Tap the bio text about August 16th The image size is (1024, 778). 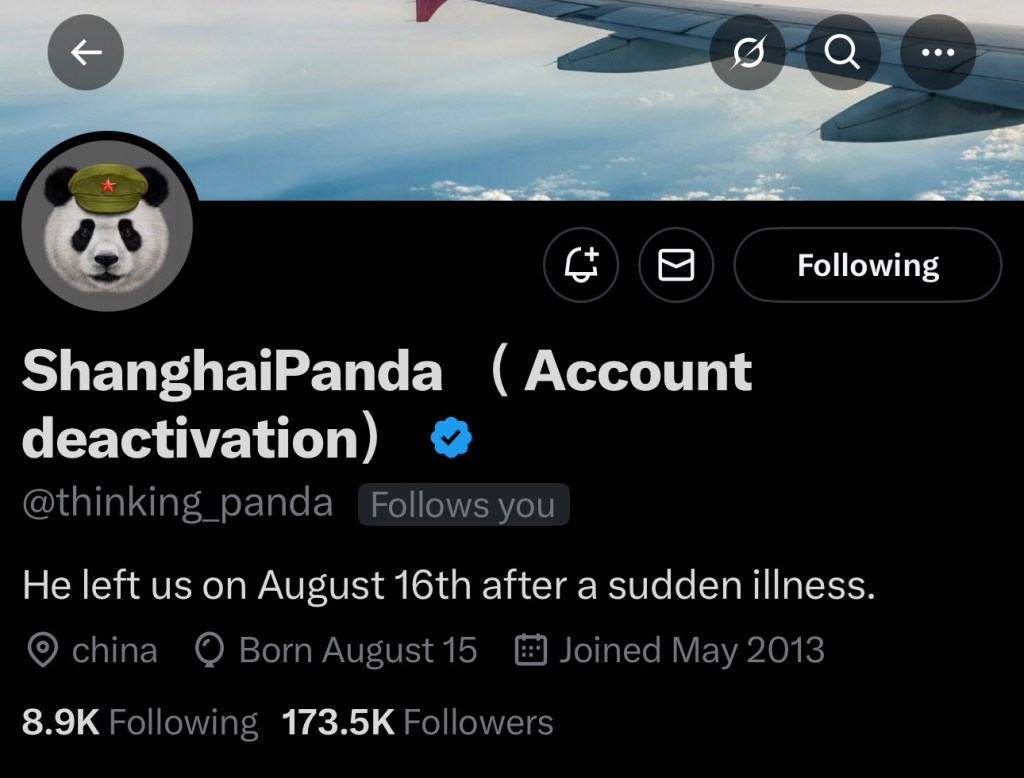[449, 584]
